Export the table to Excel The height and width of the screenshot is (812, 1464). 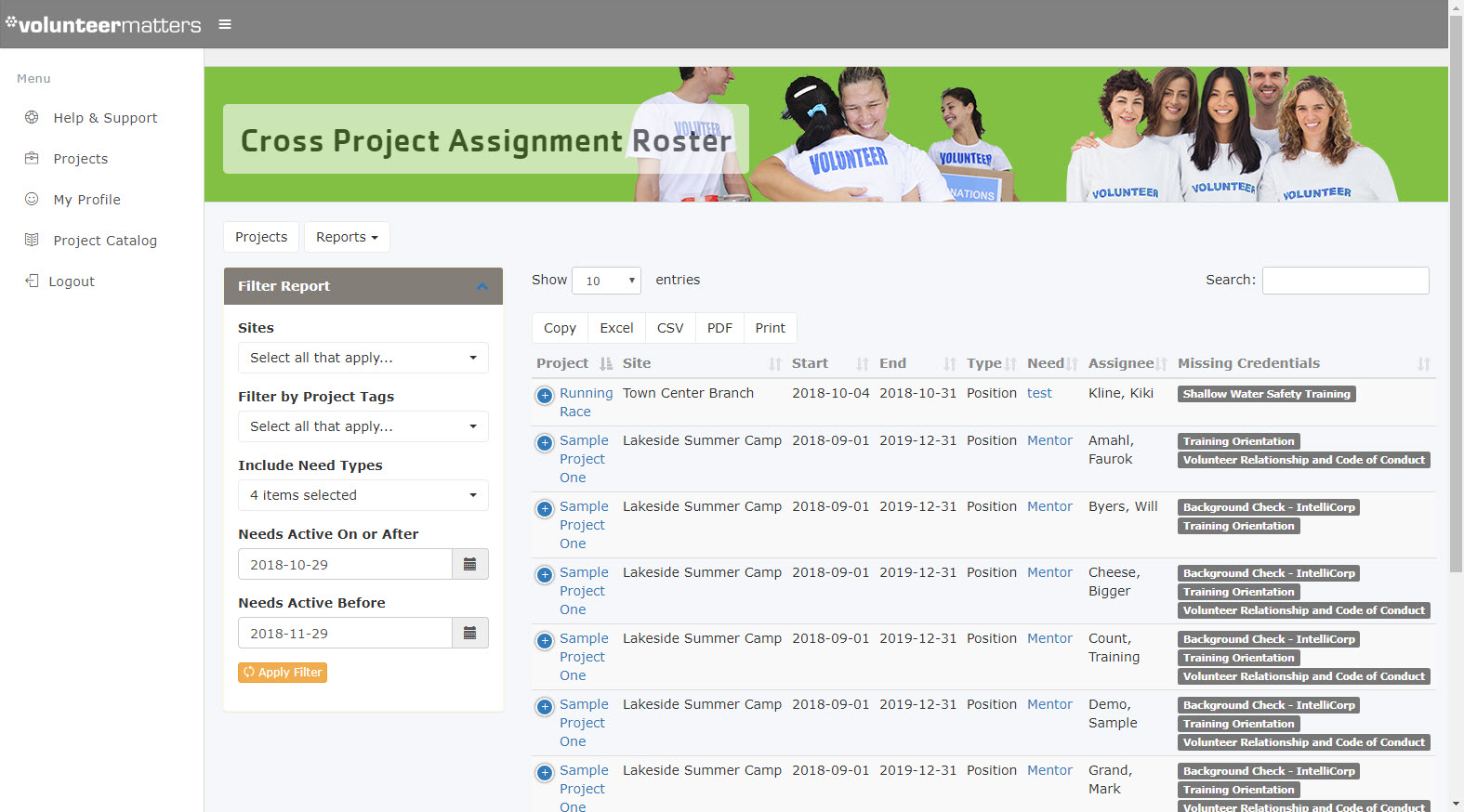pyautogui.click(x=616, y=328)
